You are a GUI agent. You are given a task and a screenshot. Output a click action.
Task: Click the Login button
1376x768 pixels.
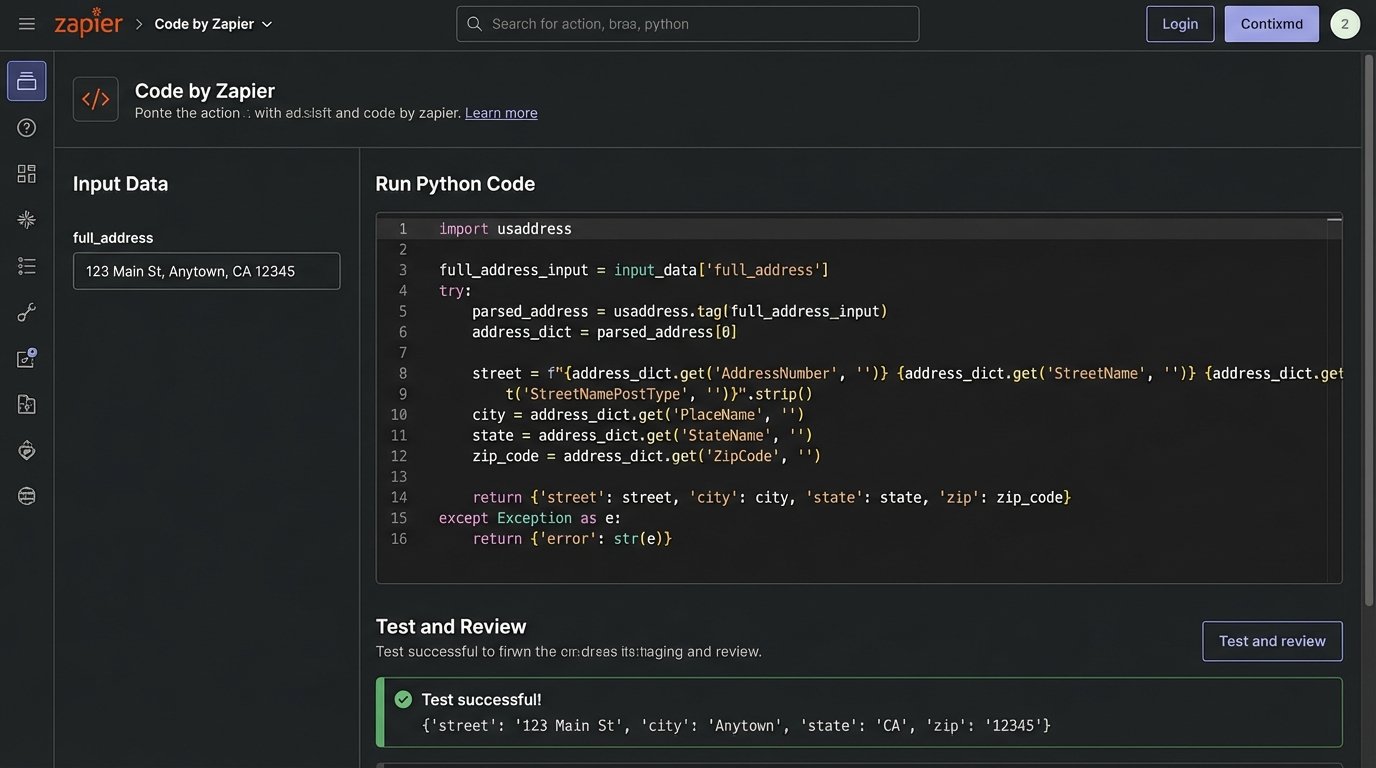[1179, 23]
